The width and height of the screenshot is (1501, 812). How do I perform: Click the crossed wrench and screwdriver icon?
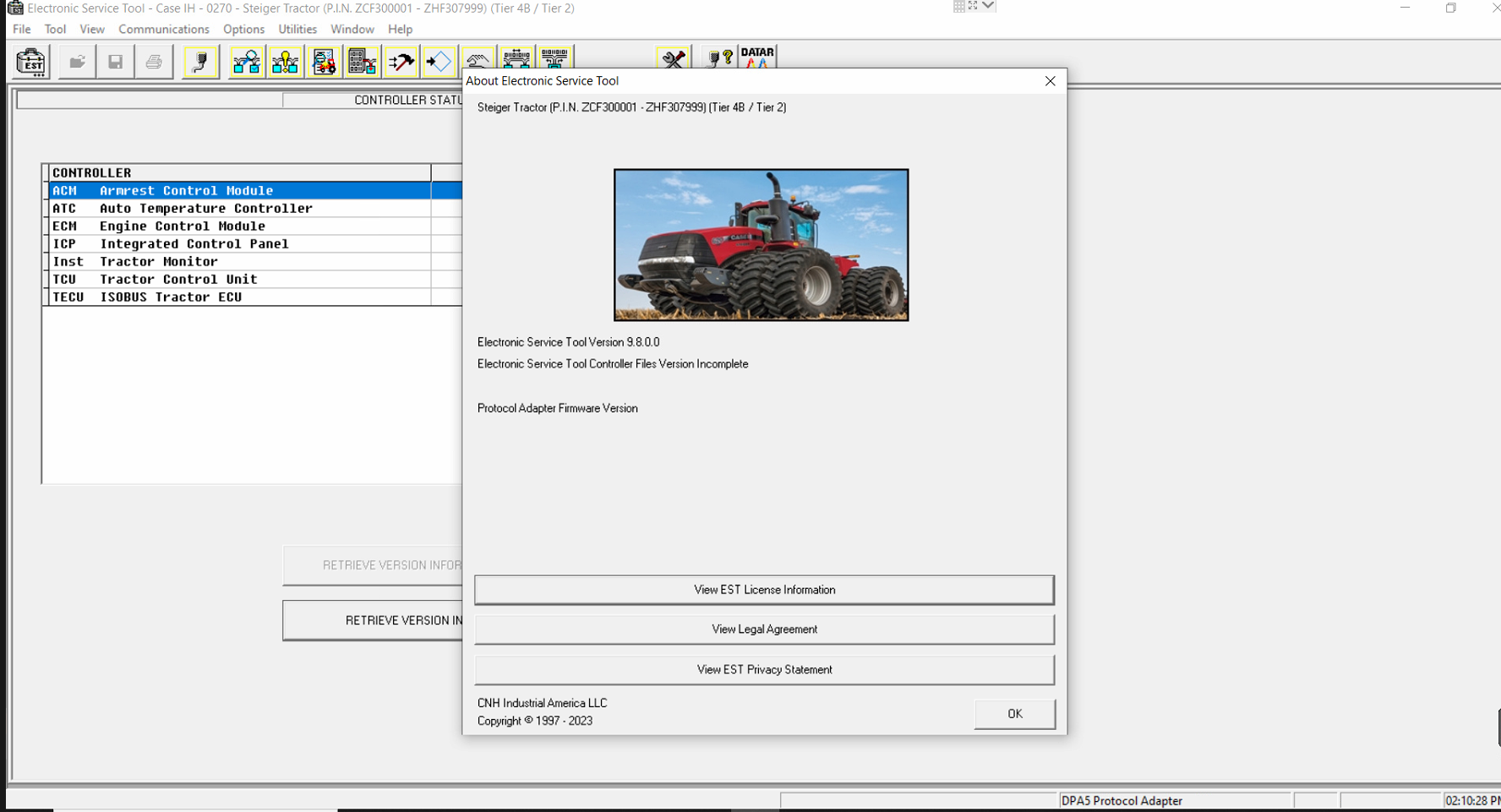click(674, 57)
